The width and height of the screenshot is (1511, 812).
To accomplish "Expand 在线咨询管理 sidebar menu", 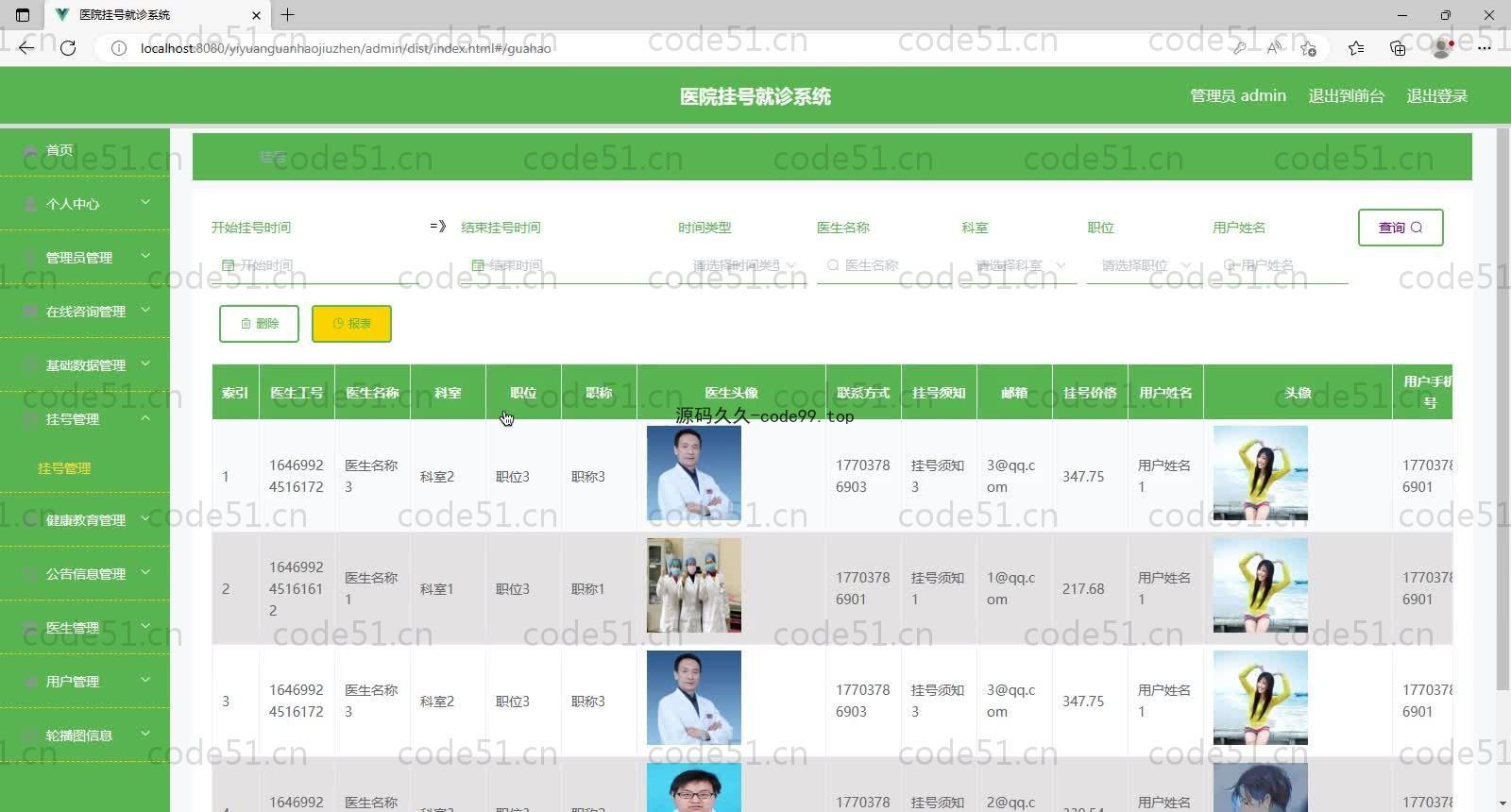I will [85, 311].
